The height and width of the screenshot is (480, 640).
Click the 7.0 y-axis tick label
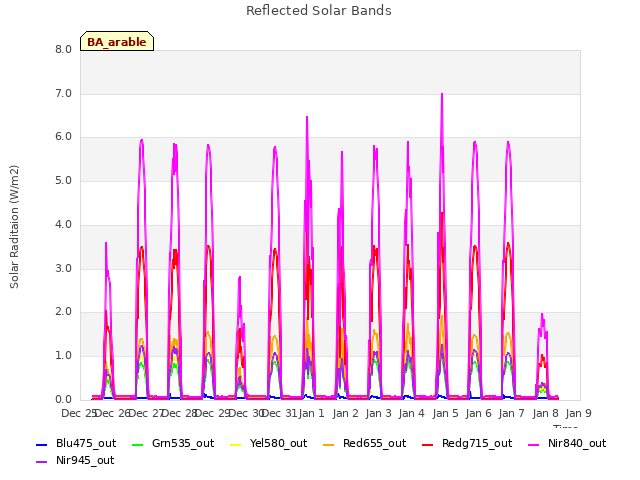point(63,94)
